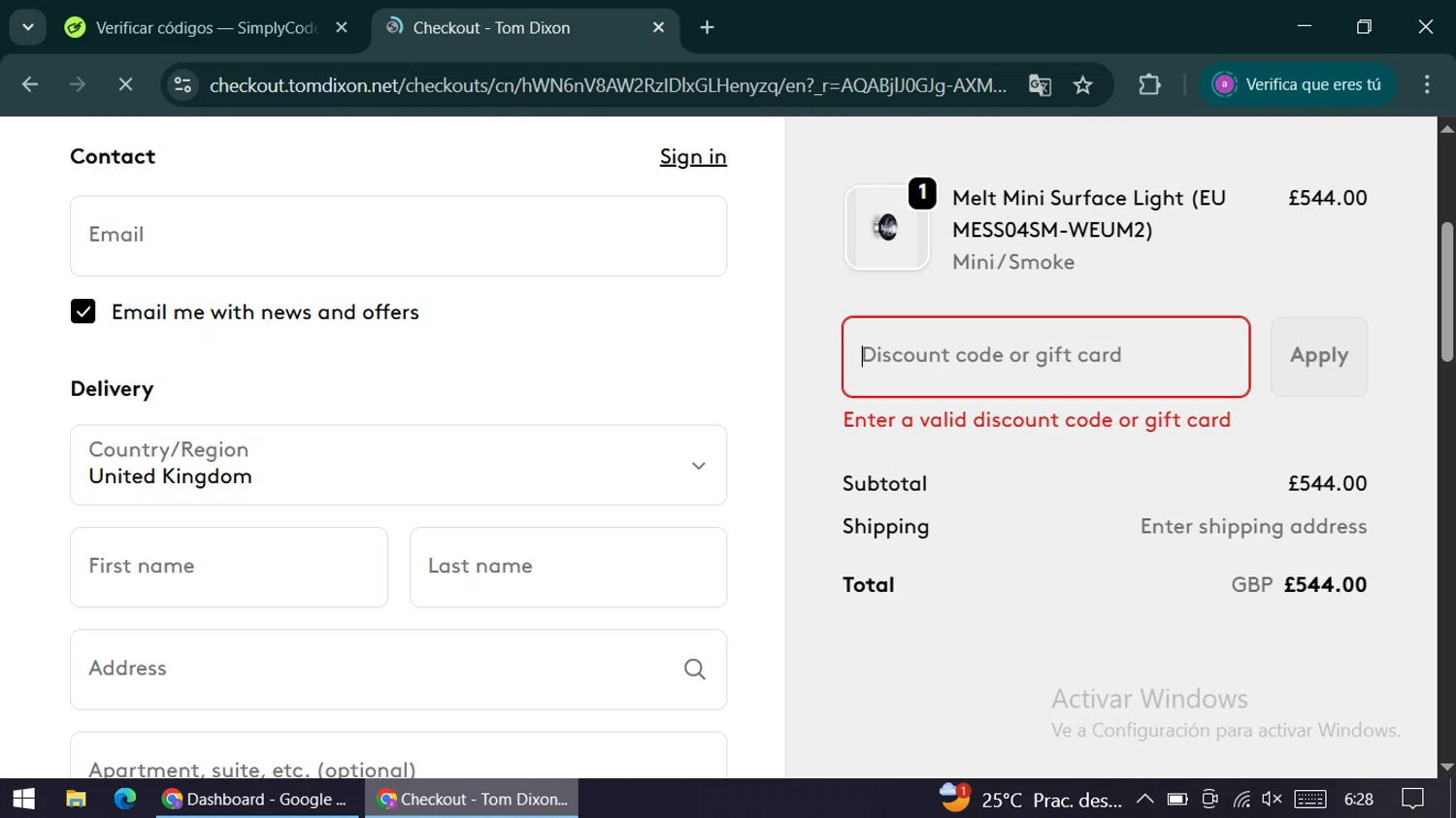Go back to previous page
Viewport: 1456px width, 818px height.
[30, 85]
